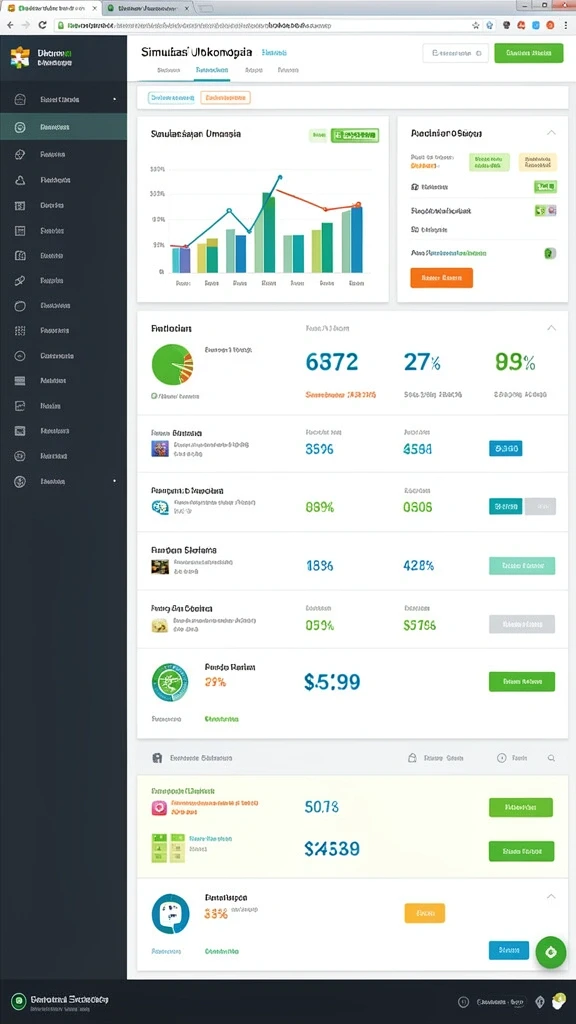Click the bookmark star in address bar
576x1024 pixels.
(x=475, y=25)
